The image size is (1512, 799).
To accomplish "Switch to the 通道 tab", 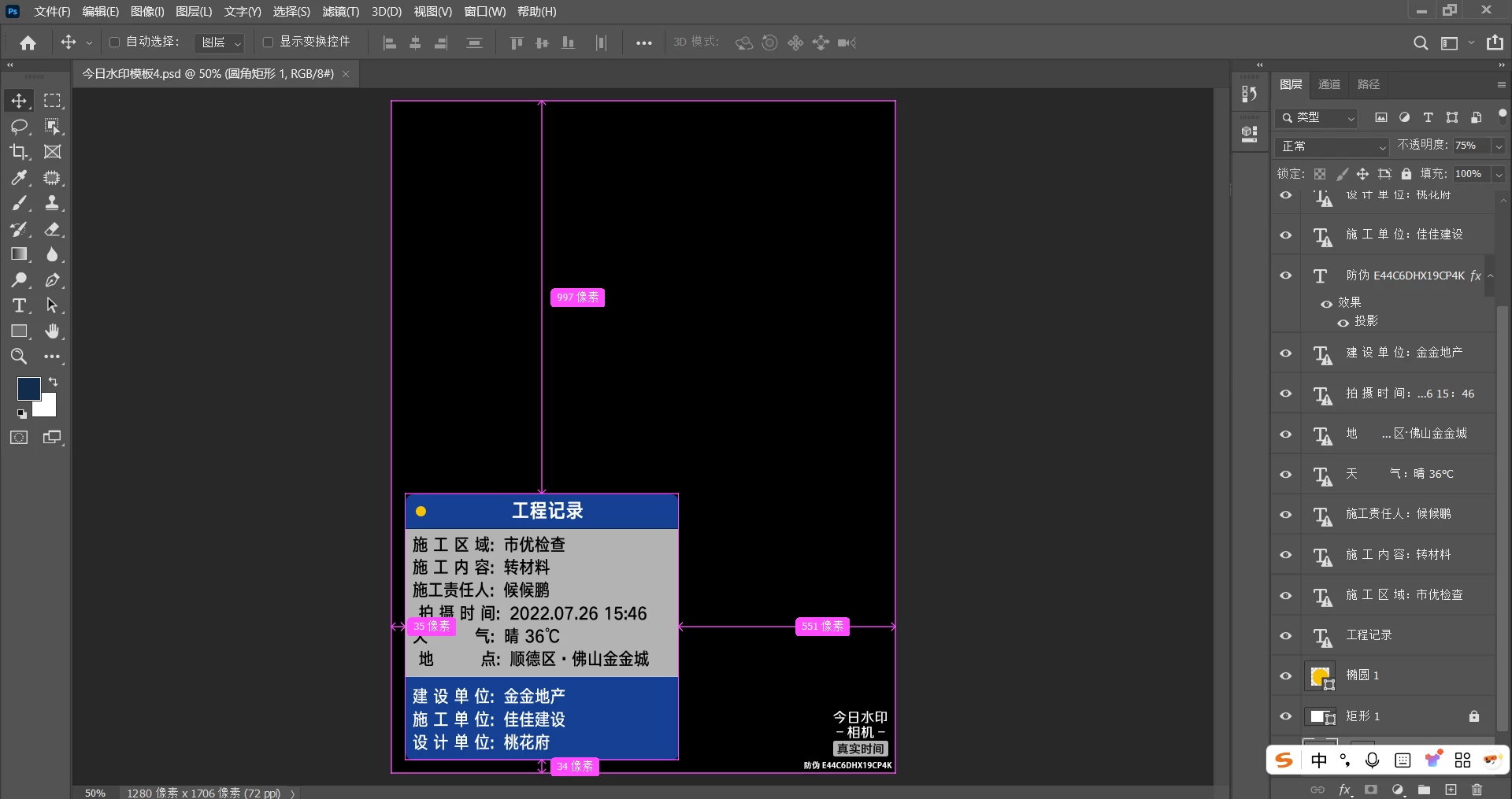I will 1329,84.
